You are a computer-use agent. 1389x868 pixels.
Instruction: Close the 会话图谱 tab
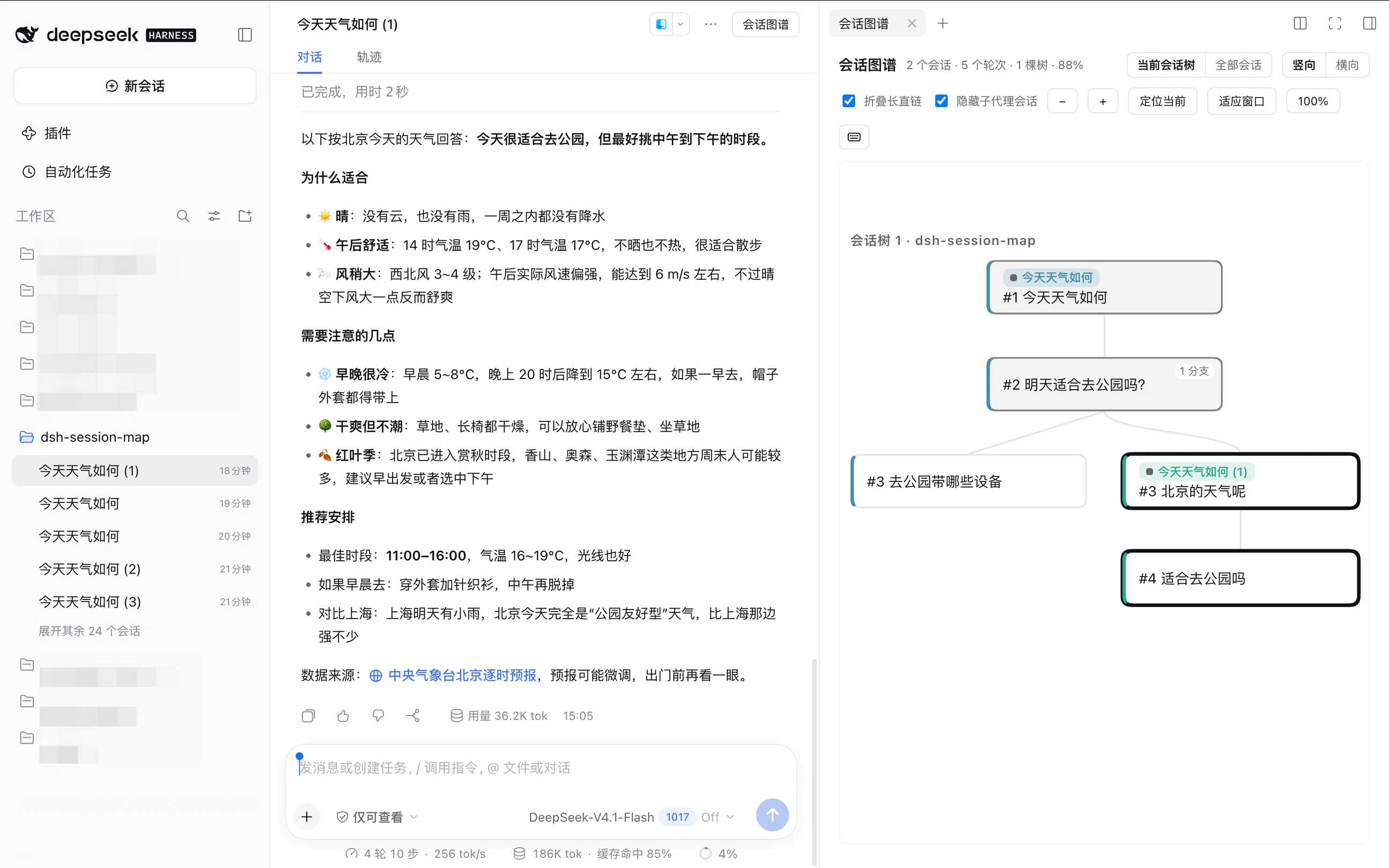(x=912, y=24)
